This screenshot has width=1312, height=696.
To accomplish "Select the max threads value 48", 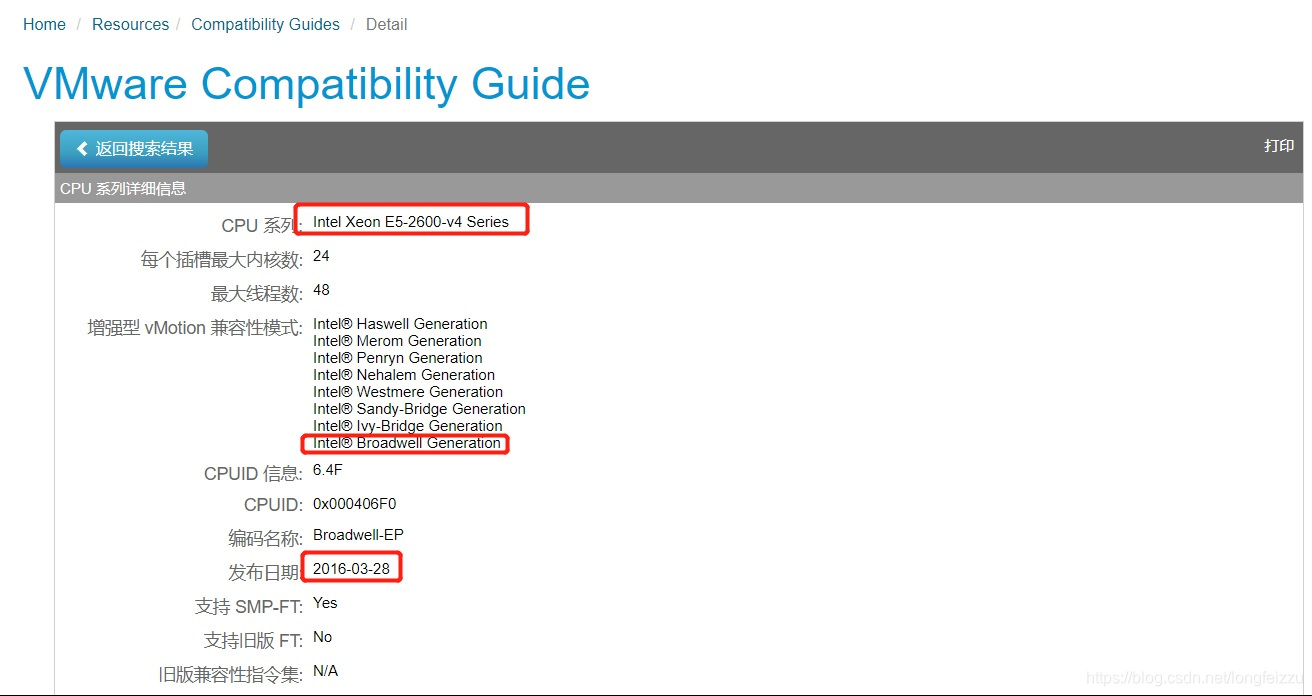I will [x=321, y=290].
